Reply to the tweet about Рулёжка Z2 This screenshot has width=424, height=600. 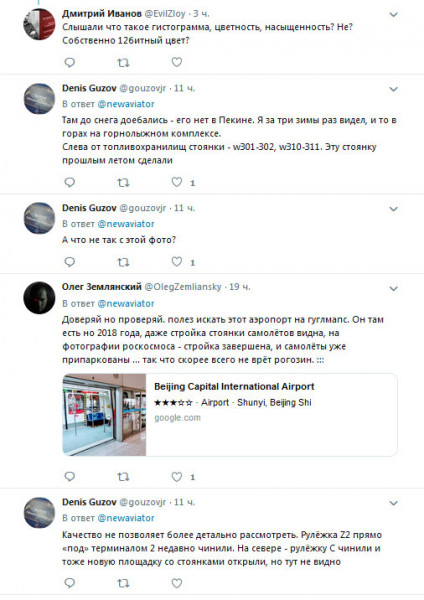click(x=69, y=583)
